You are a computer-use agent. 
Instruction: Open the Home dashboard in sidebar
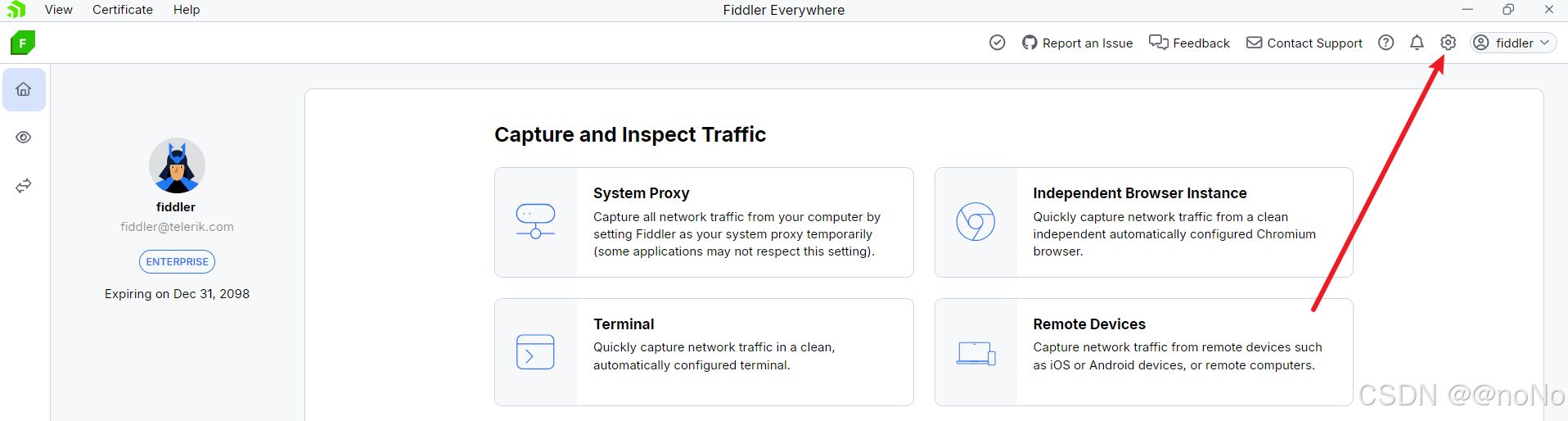click(24, 89)
